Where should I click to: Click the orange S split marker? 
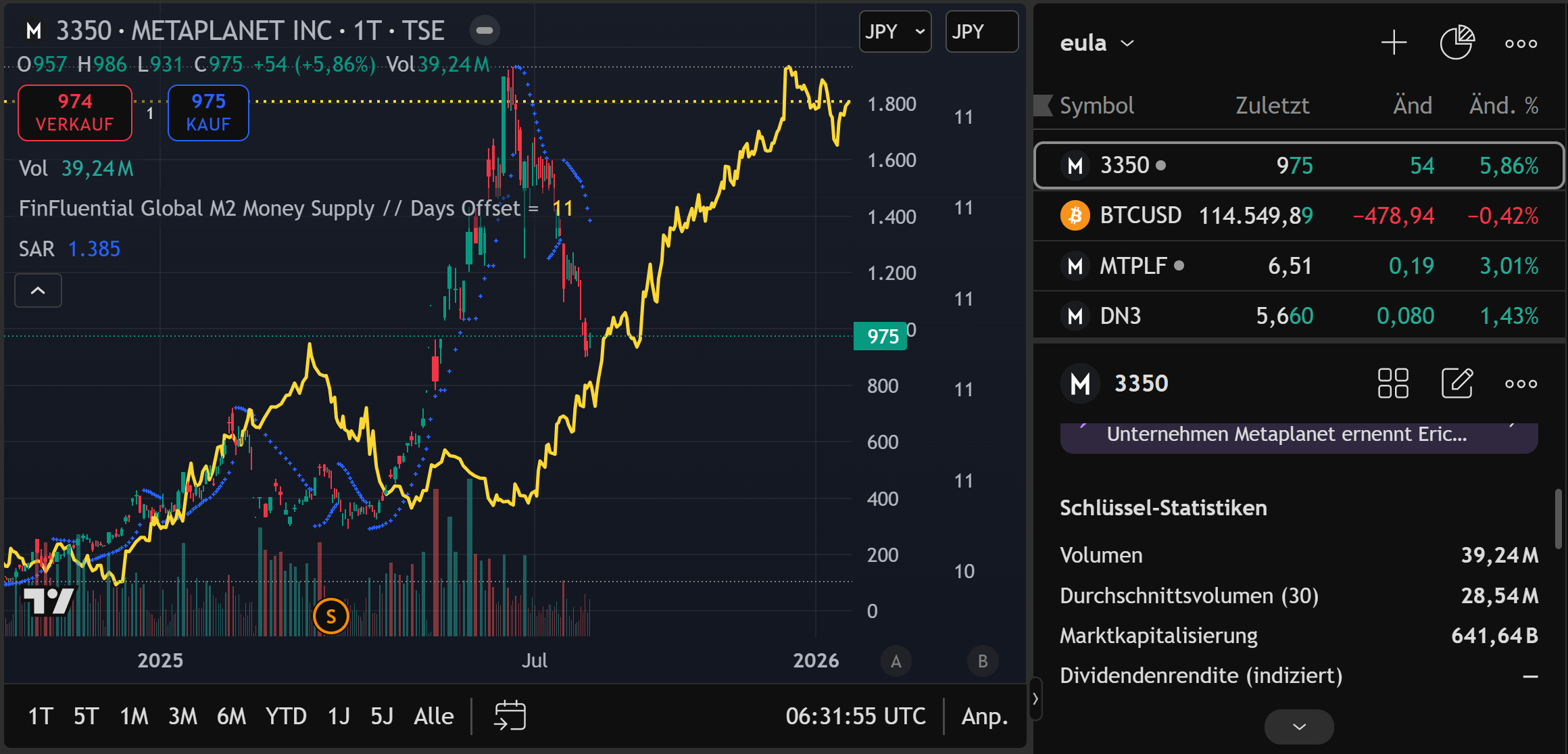[331, 616]
